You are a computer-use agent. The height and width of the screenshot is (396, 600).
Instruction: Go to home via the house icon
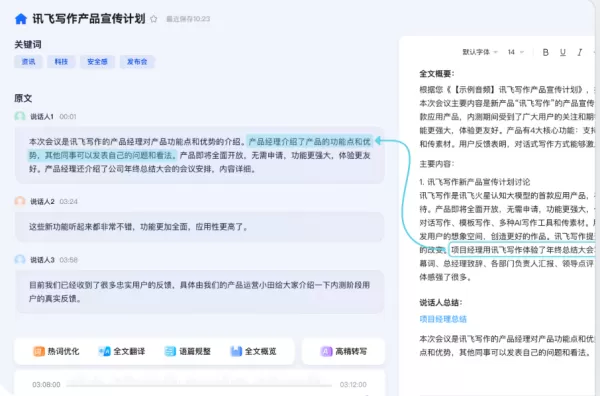point(21,19)
